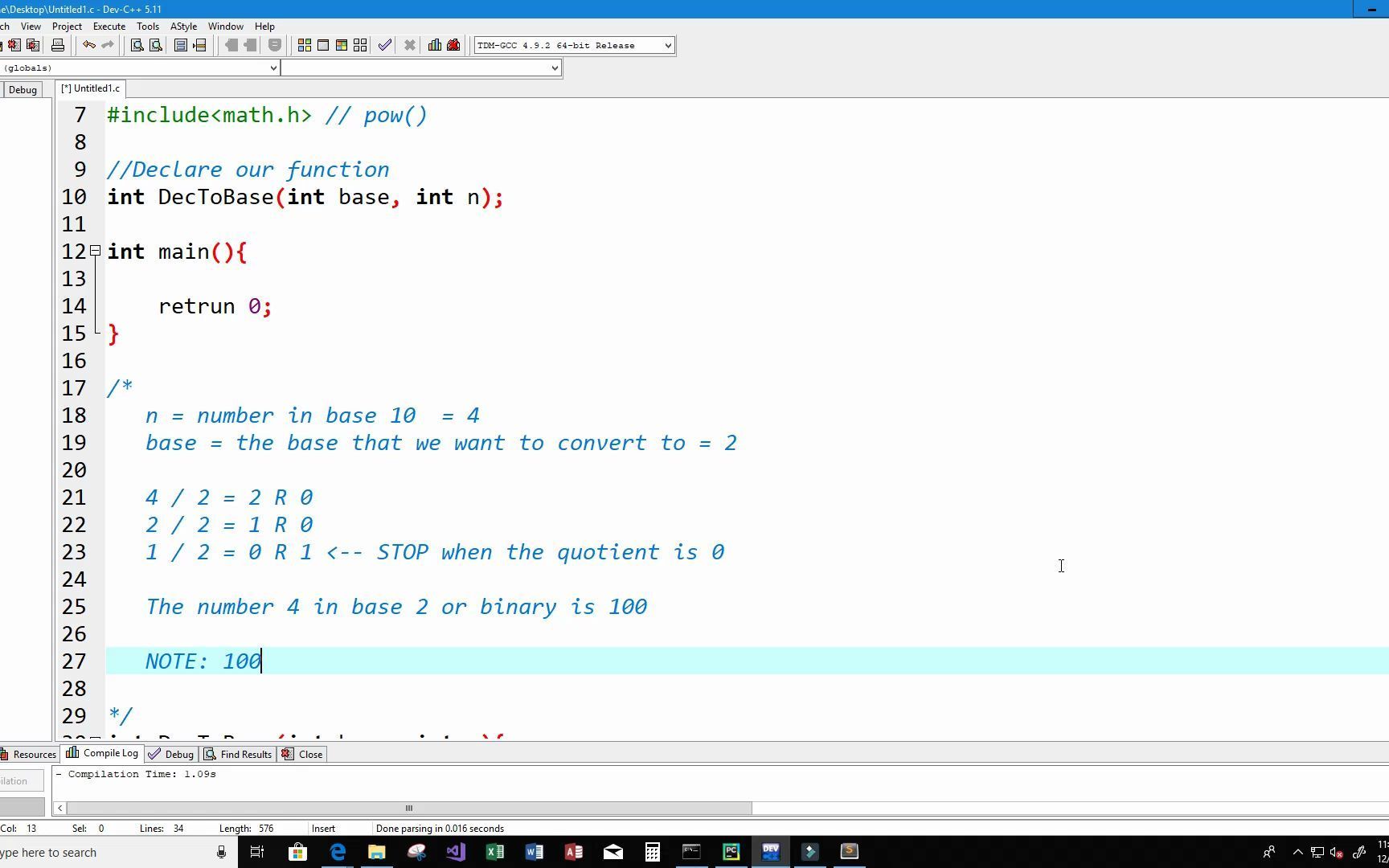Click the Compile and Run icon

pyautogui.click(x=342, y=45)
